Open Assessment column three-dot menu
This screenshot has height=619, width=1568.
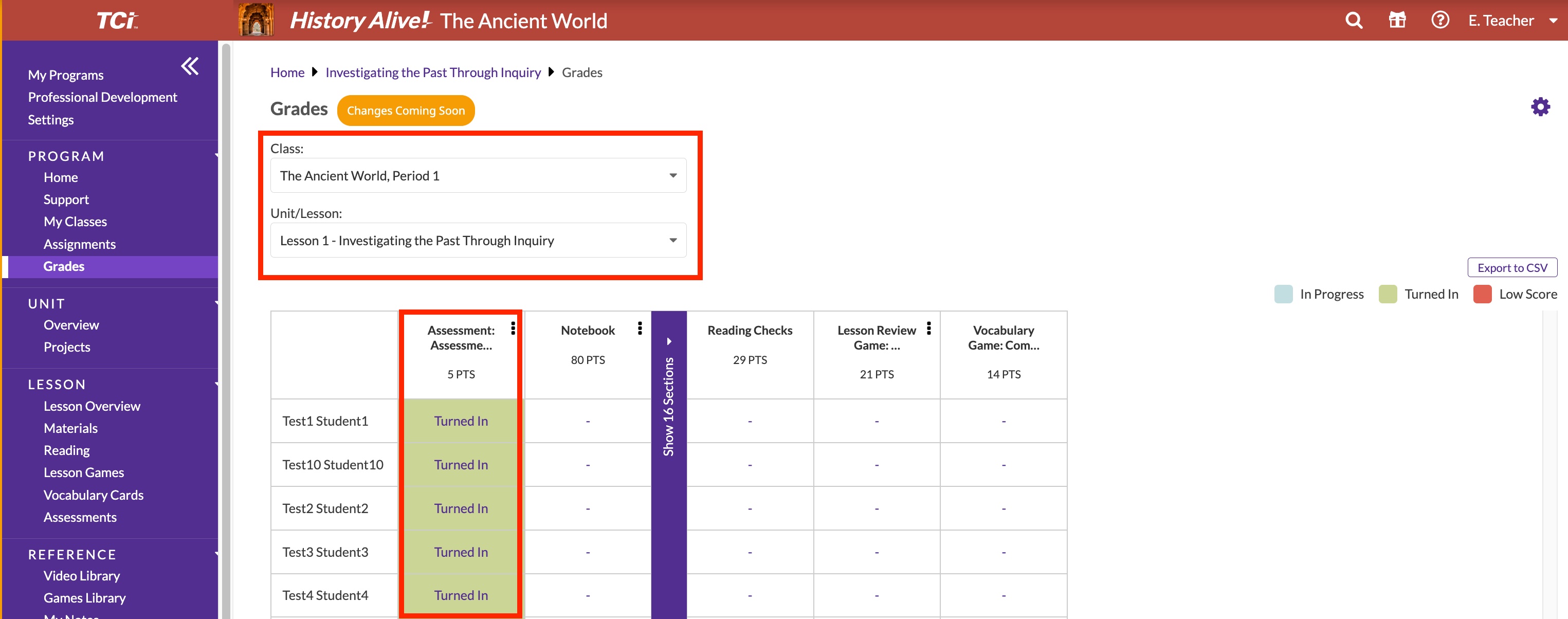tap(513, 329)
